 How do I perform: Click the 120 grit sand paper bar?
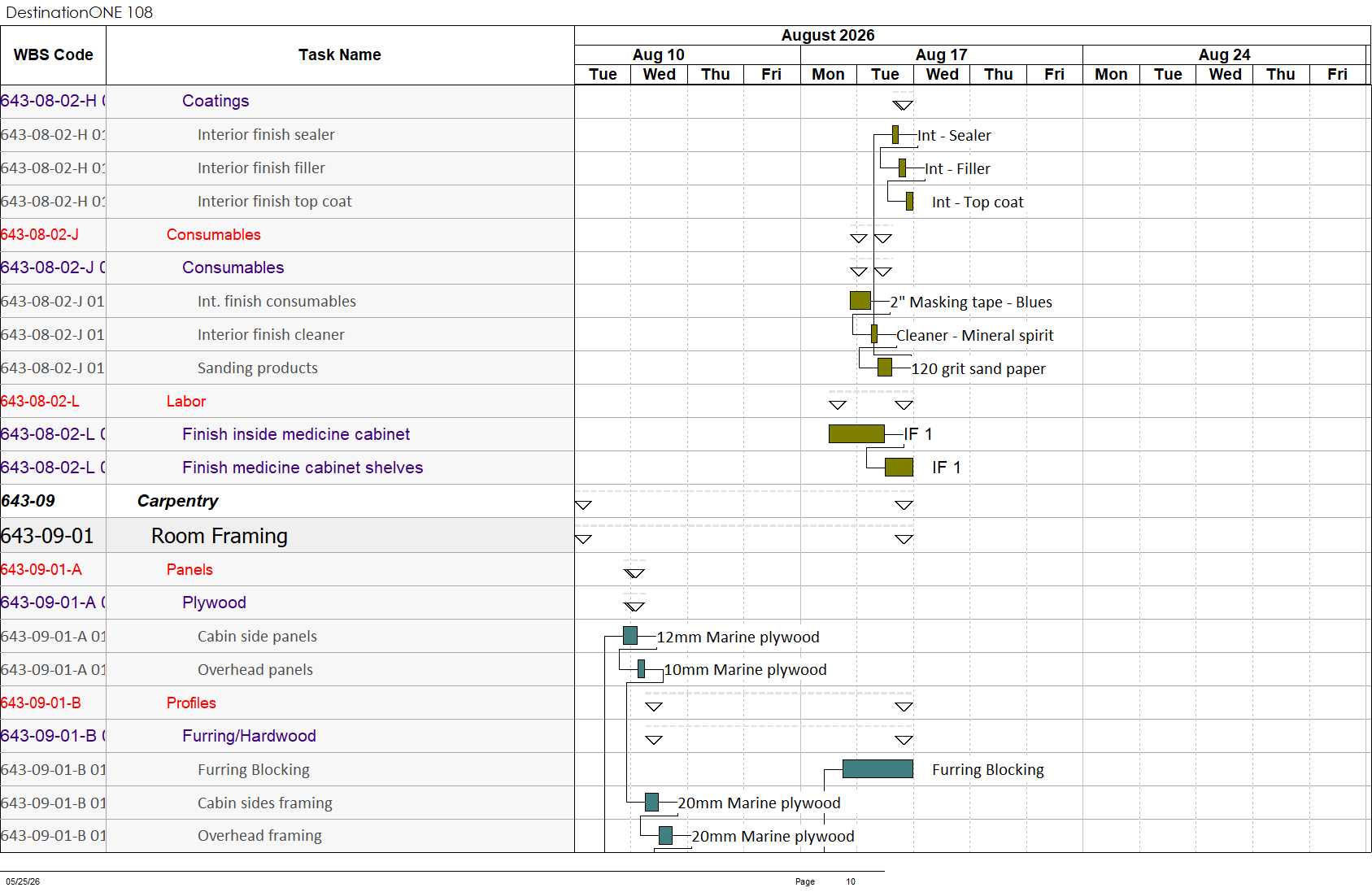885,368
